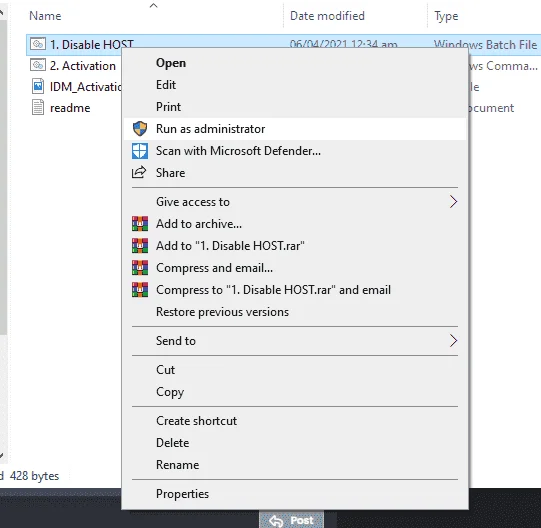Choose Compress to "1. Disable HOST.rar" and email
541x528 pixels.
coord(295,290)
